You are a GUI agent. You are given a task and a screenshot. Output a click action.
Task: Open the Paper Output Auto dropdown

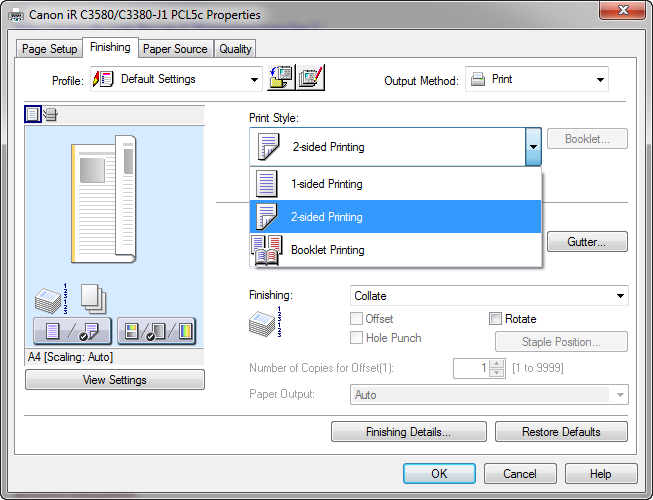point(489,395)
